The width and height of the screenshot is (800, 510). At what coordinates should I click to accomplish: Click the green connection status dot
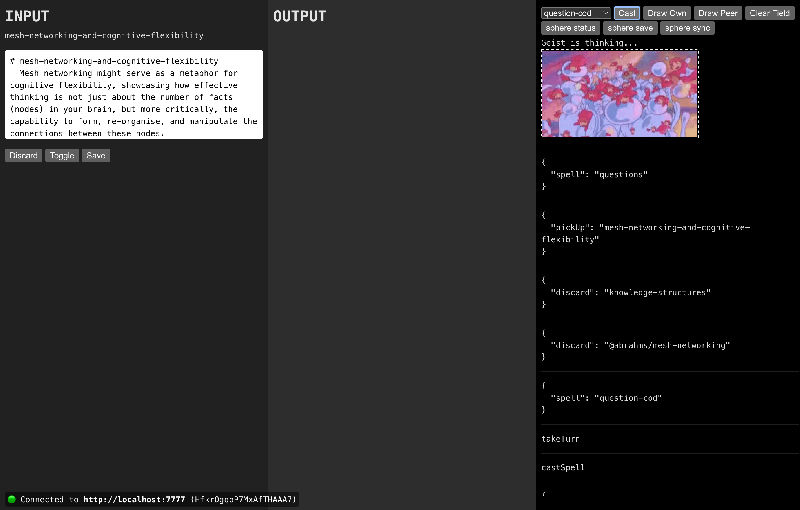pyautogui.click(x=12, y=499)
